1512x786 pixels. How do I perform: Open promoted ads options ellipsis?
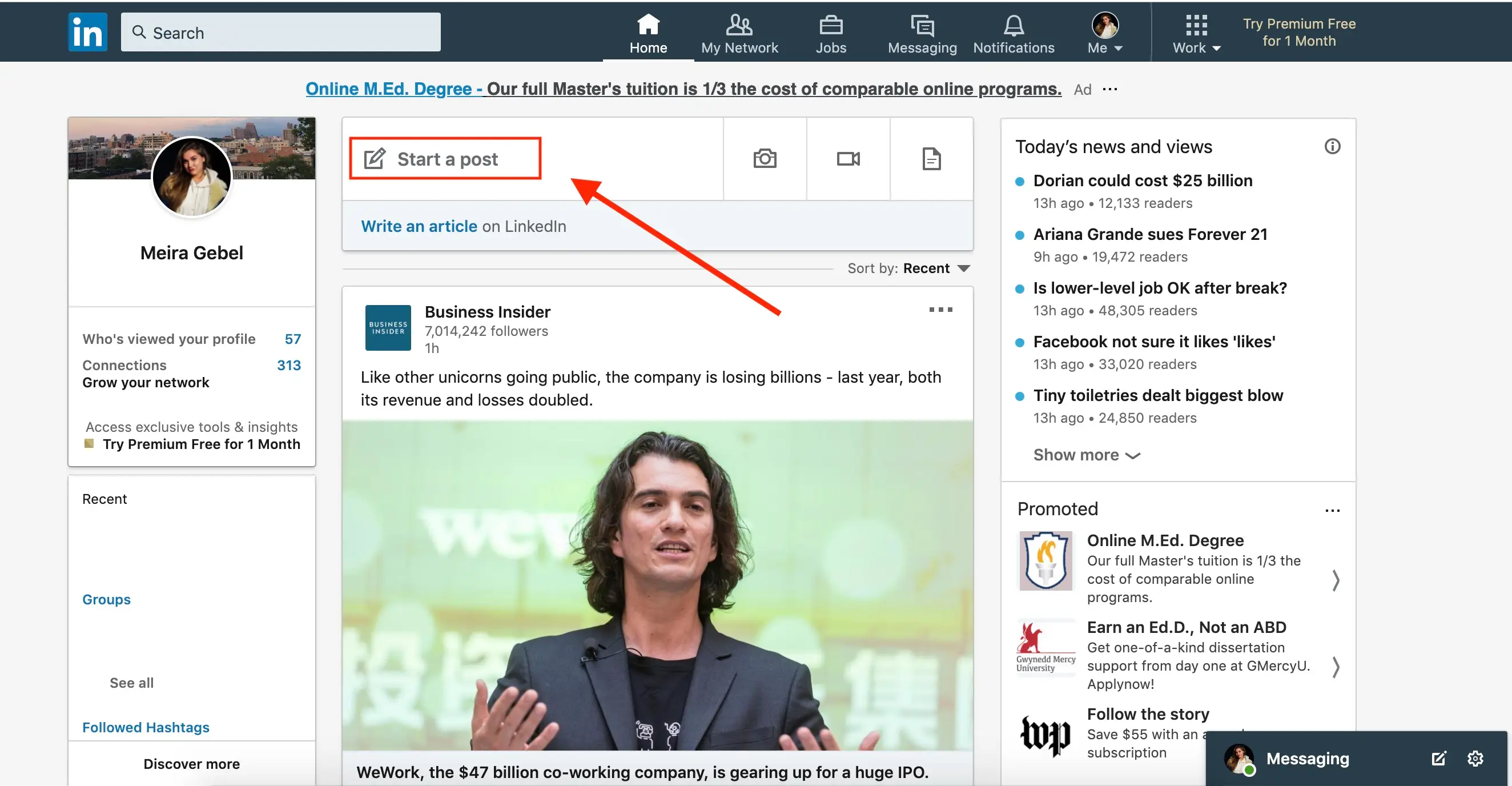(1332, 510)
